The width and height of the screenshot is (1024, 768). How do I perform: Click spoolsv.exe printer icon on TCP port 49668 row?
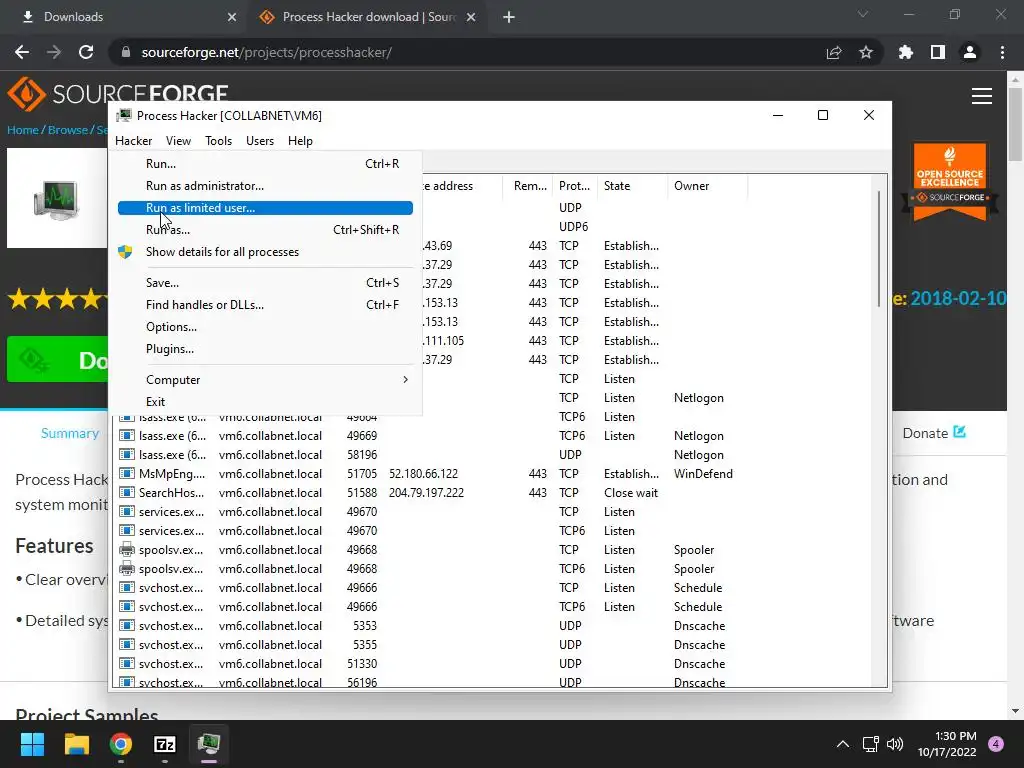click(x=127, y=550)
